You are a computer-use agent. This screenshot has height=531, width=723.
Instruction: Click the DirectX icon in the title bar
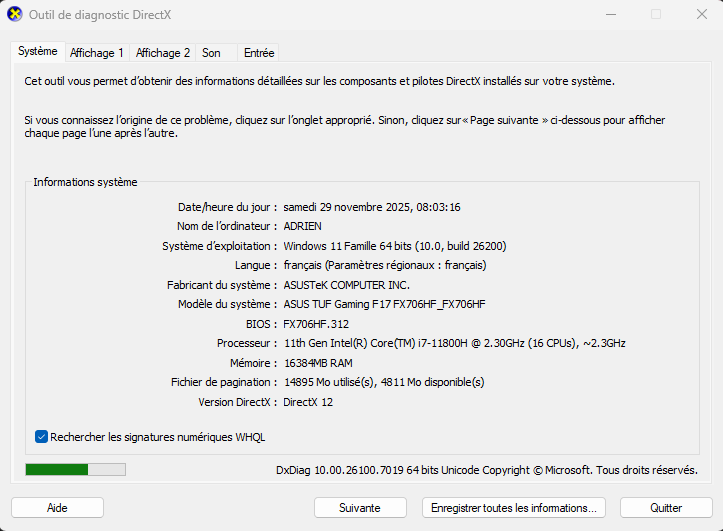pos(15,15)
